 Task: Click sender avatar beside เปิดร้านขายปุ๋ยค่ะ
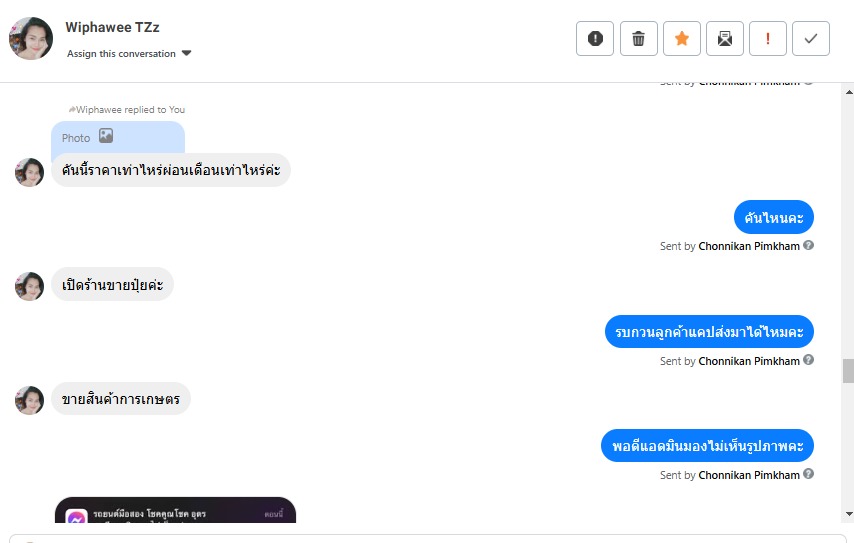tap(29, 286)
